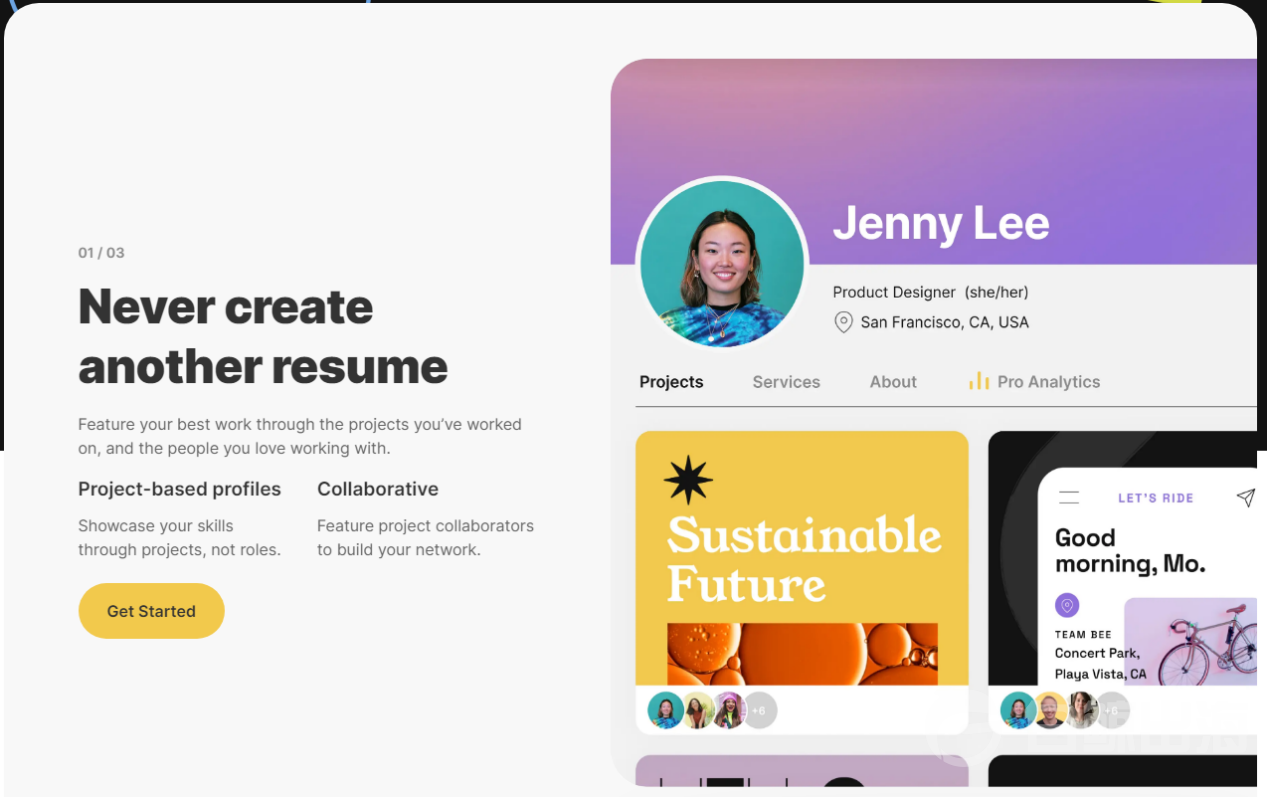Click the orange bubbles image
Viewport: 1267px width, 797px height.
point(802,653)
